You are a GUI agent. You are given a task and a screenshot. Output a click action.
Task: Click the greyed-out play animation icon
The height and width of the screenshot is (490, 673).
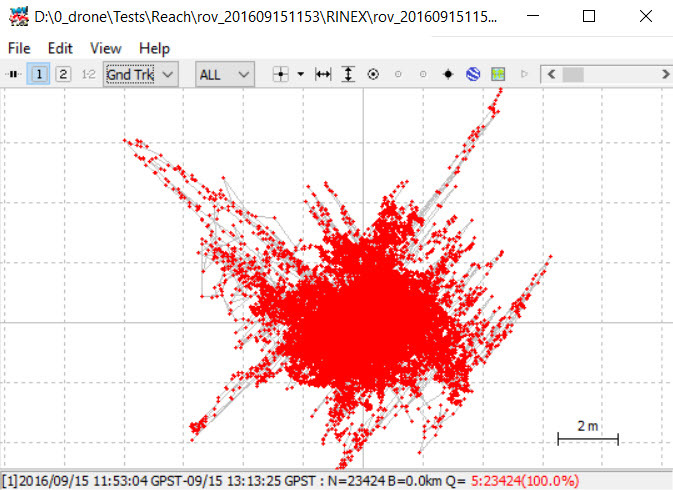point(524,74)
